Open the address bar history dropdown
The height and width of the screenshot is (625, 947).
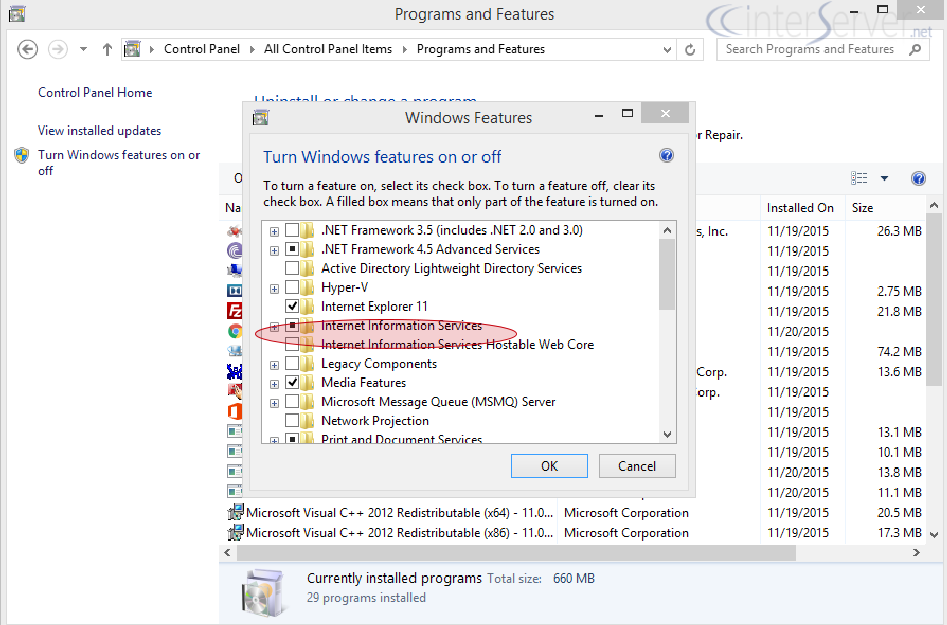pyautogui.click(x=667, y=50)
